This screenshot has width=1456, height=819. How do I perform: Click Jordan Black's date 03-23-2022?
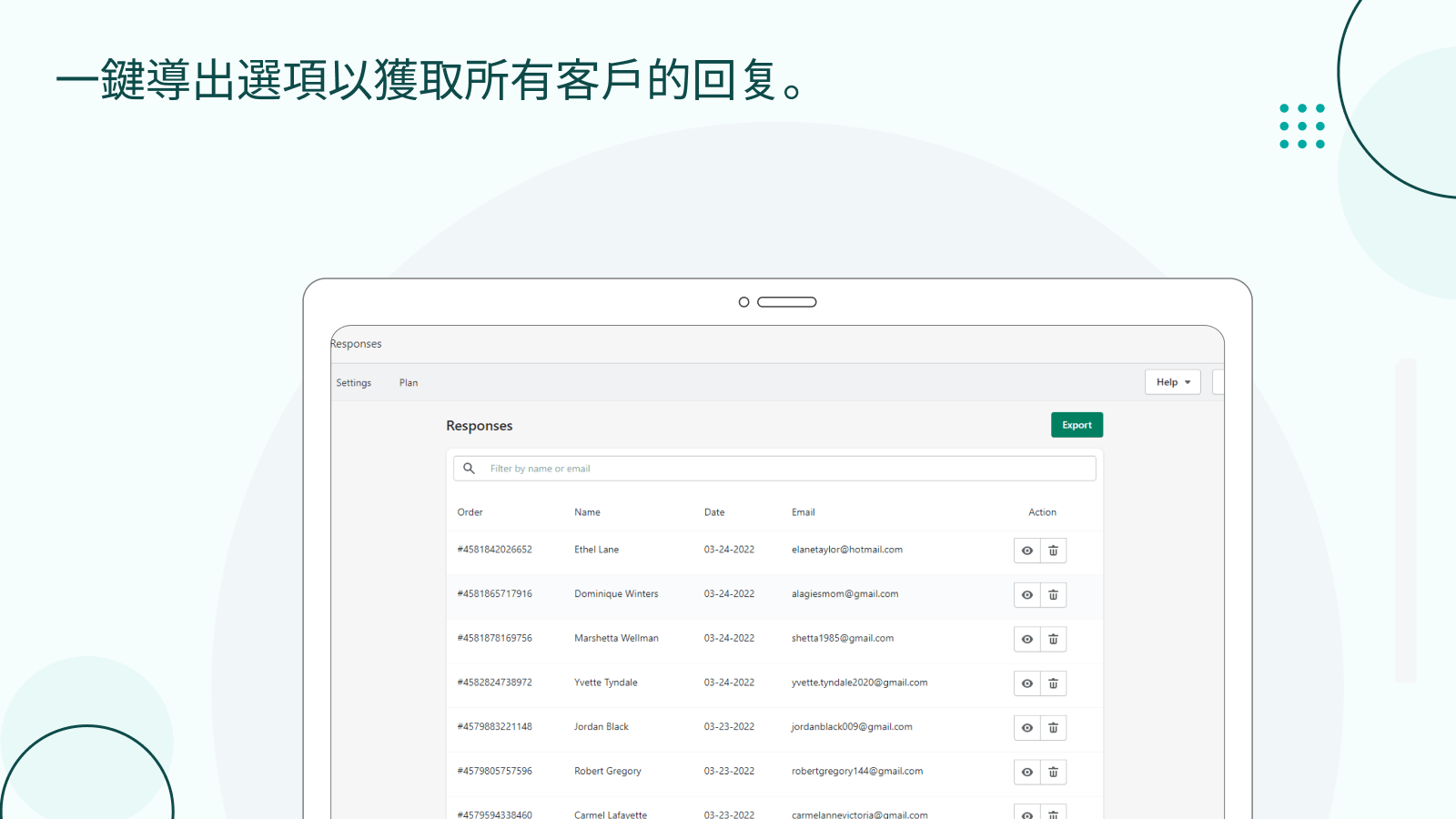point(729,727)
